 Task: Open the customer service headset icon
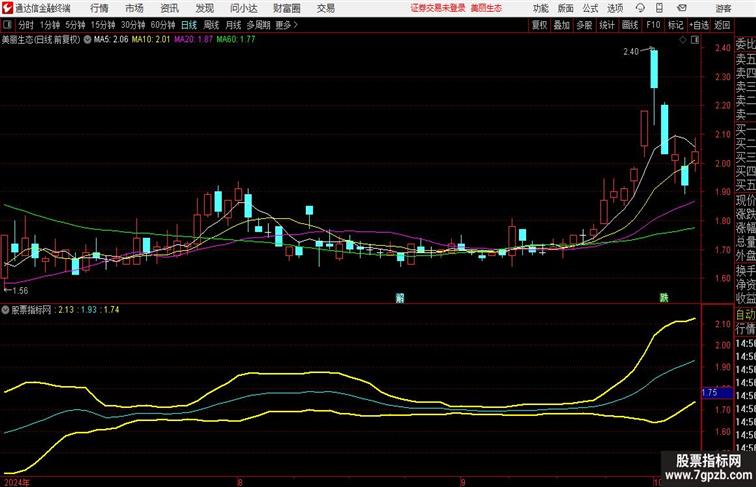pos(640,8)
